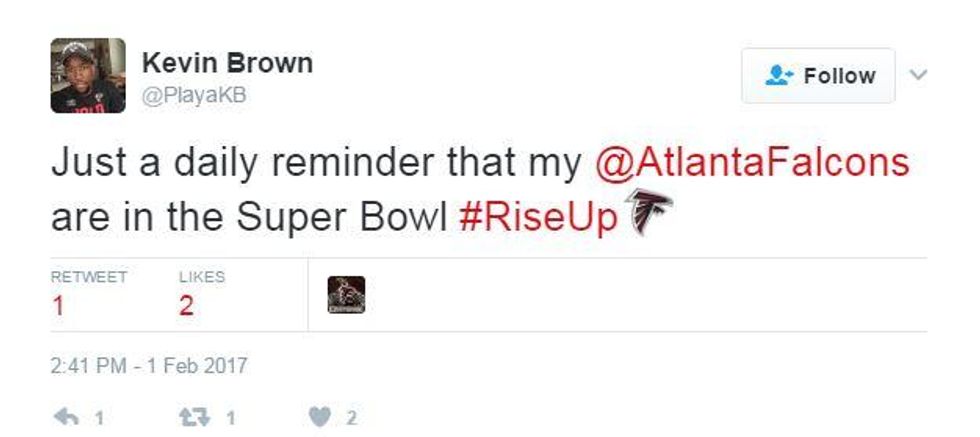Click the number beside the retweet icon
Screen dimensions: 980x437
pos(229,418)
